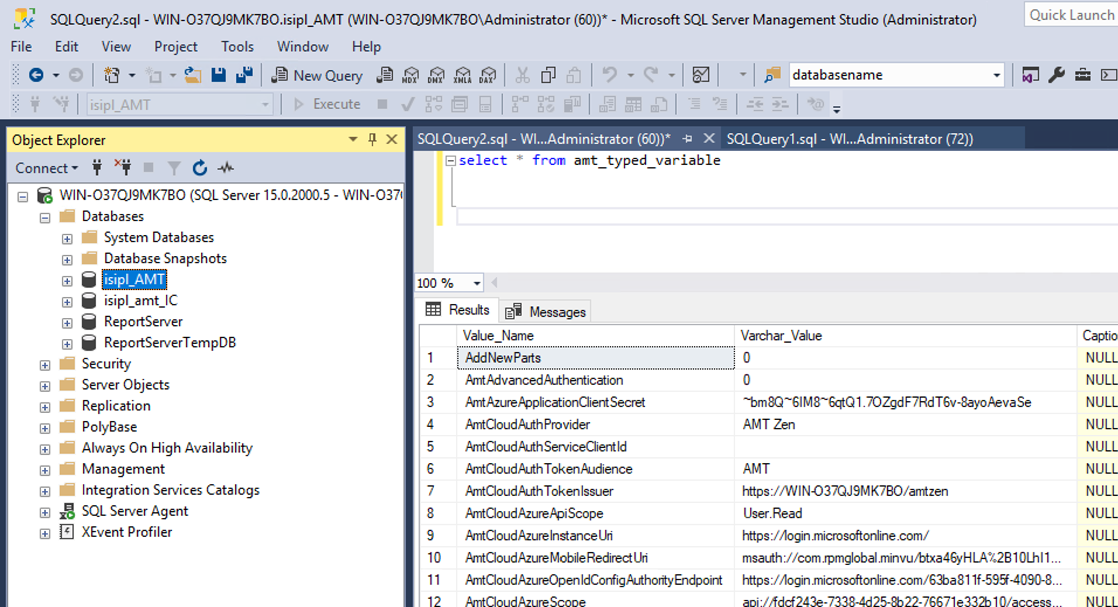Click the Quick Launch search box
Viewport: 1118px width, 607px height.
coord(1070,15)
